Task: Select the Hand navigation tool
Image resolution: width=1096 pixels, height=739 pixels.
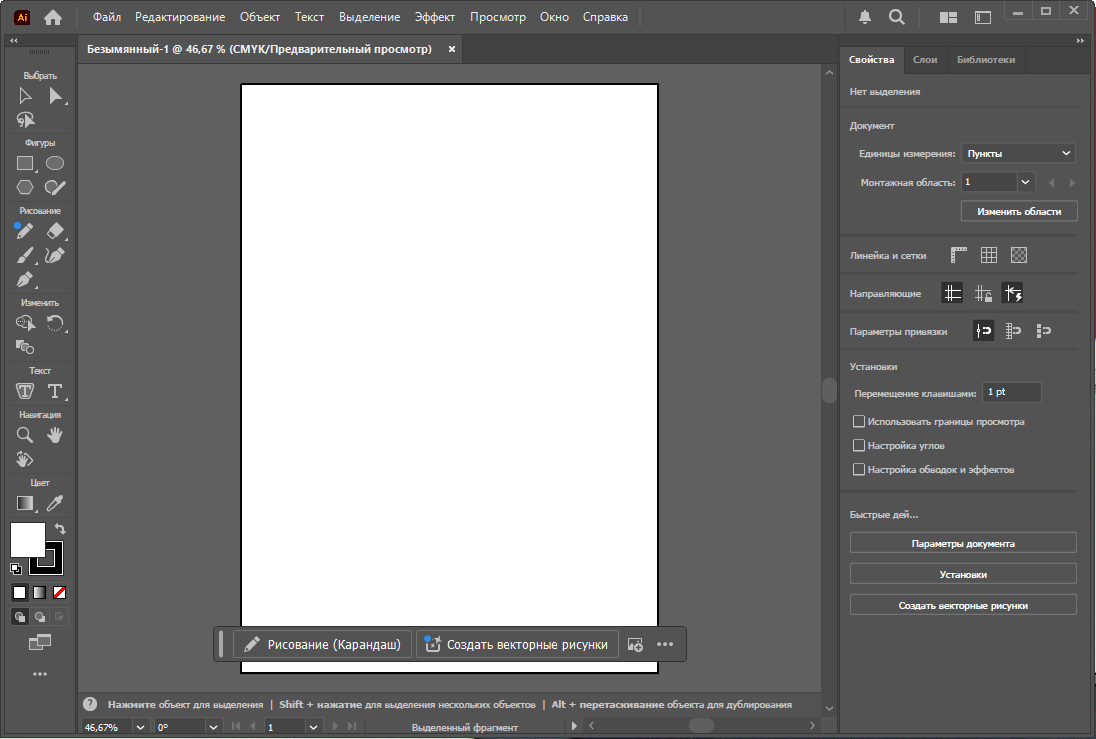Action: [55, 435]
